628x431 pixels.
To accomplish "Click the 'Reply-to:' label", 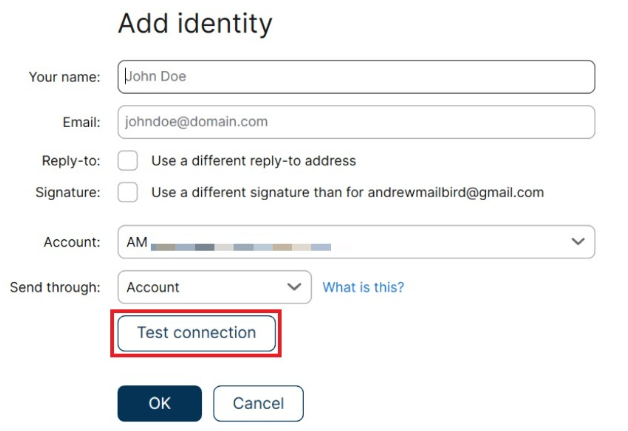I will point(71,161).
